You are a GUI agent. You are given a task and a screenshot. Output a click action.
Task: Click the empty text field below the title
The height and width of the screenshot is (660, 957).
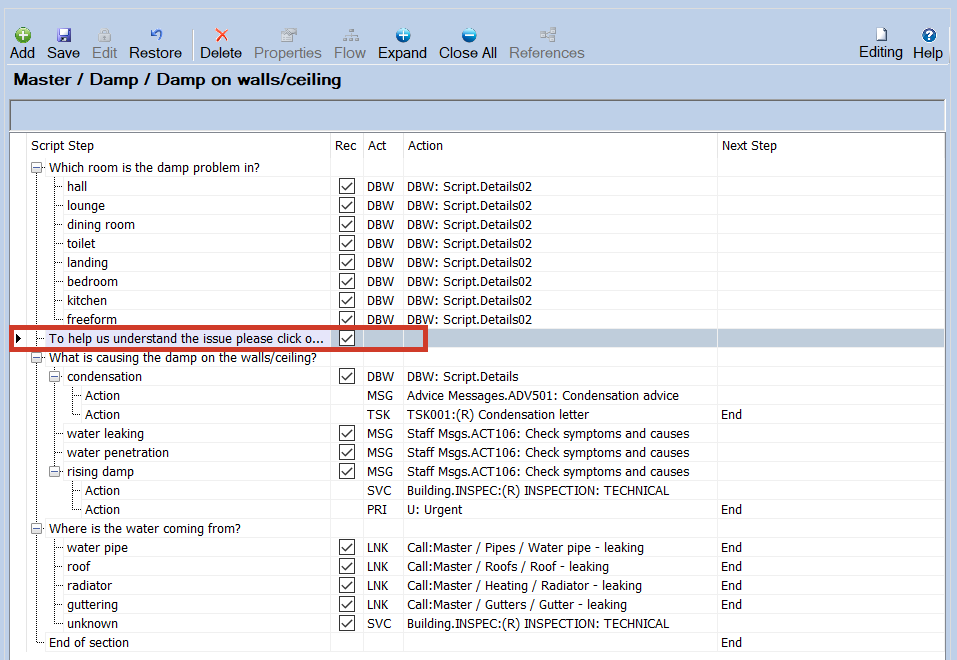(477, 115)
